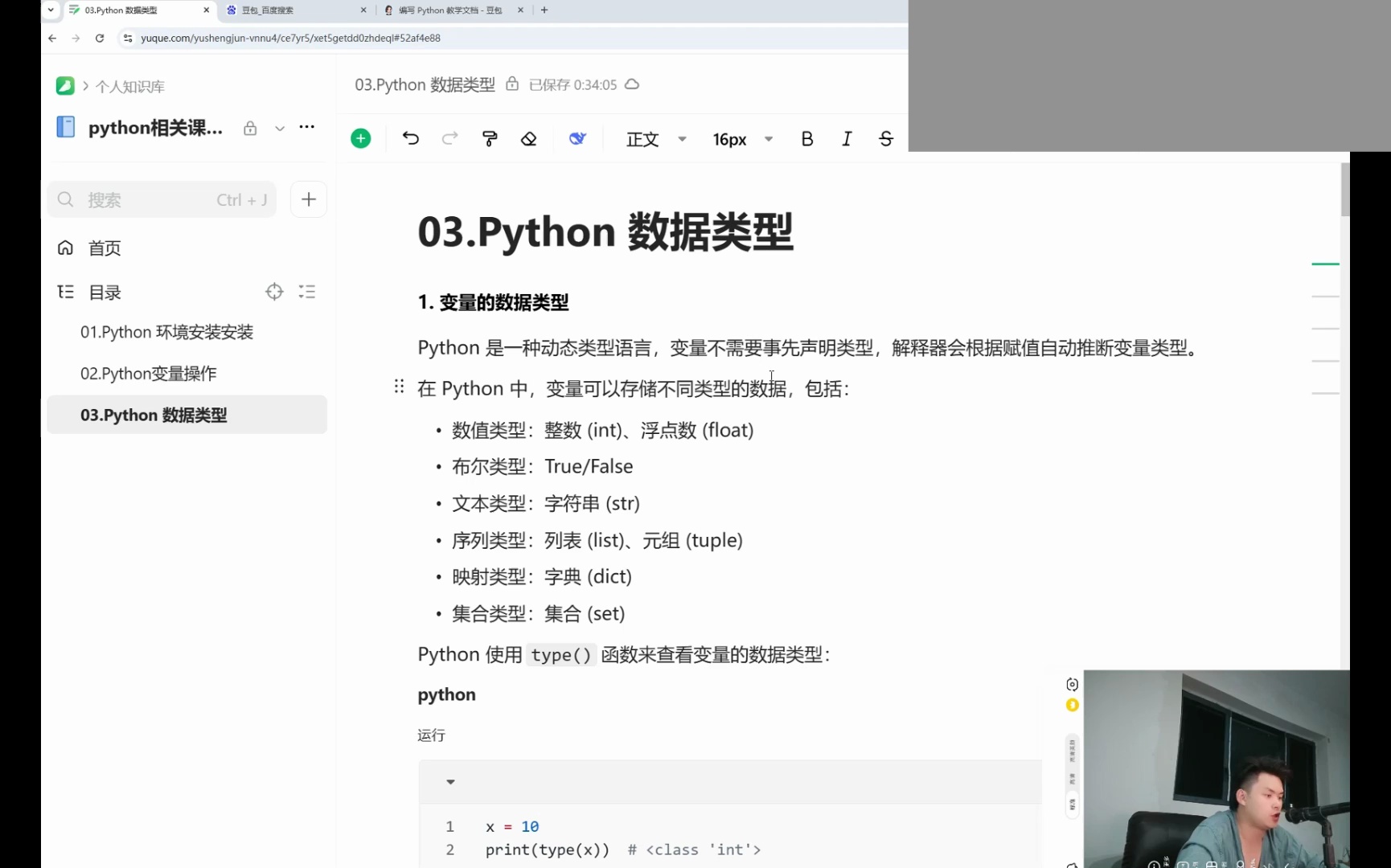Image resolution: width=1391 pixels, height=868 pixels.
Task: Toggle strikethrough formatting
Action: (x=886, y=139)
